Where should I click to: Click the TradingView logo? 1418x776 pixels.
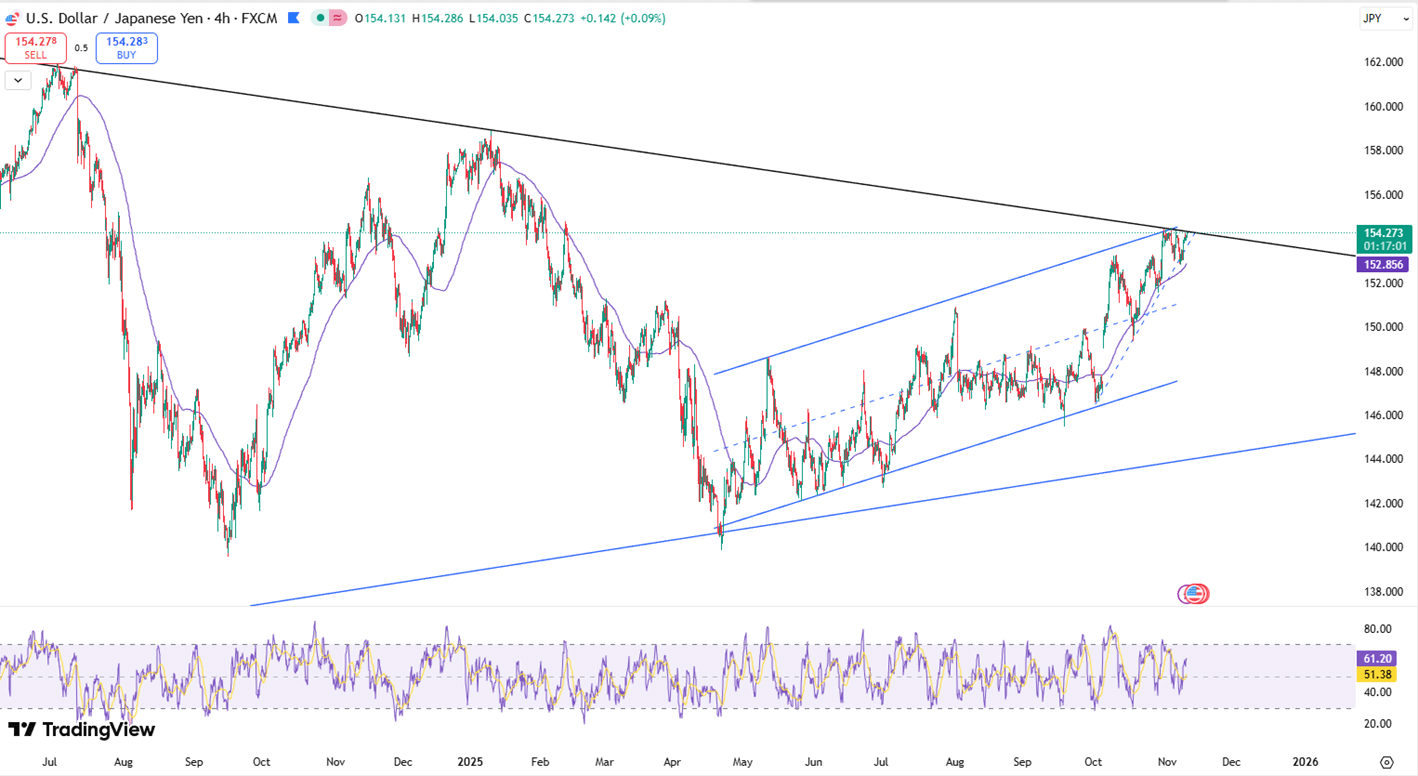tap(81, 730)
